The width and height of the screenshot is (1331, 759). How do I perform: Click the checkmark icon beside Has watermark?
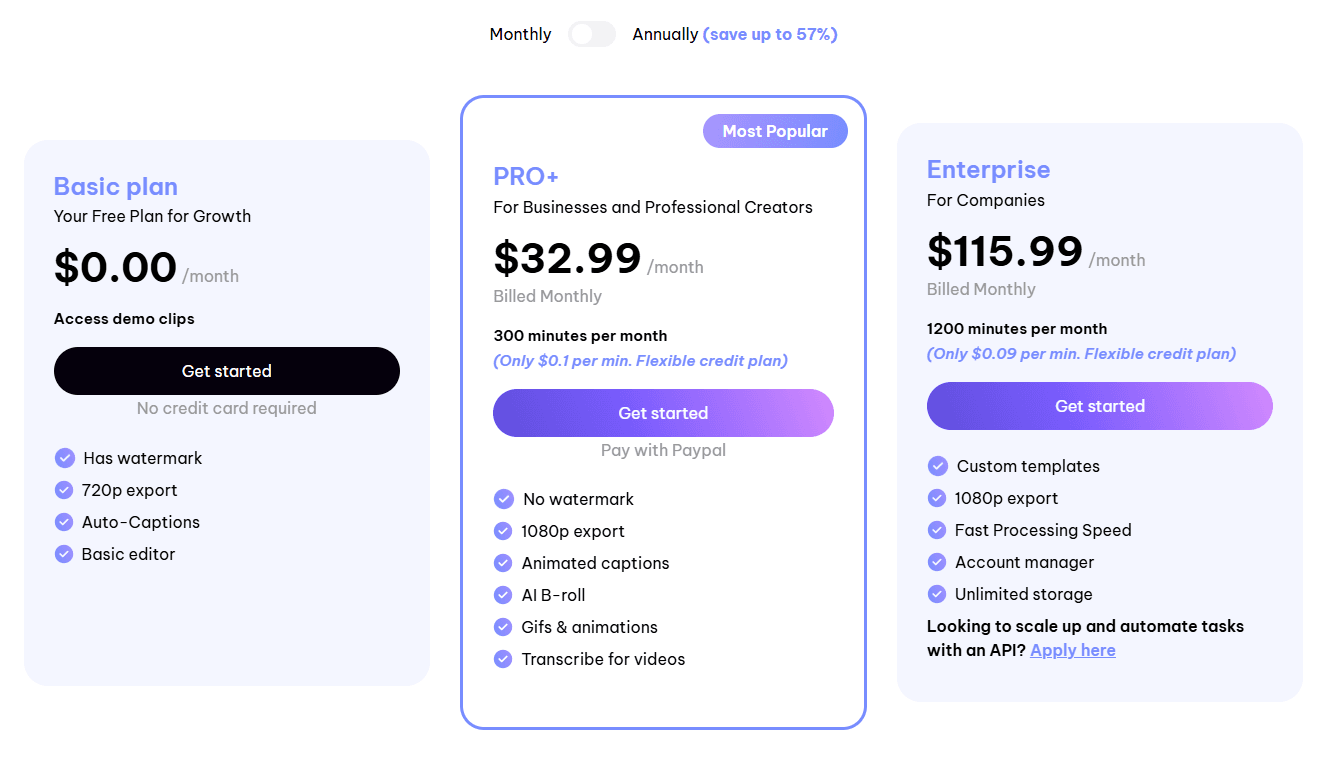(x=64, y=458)
